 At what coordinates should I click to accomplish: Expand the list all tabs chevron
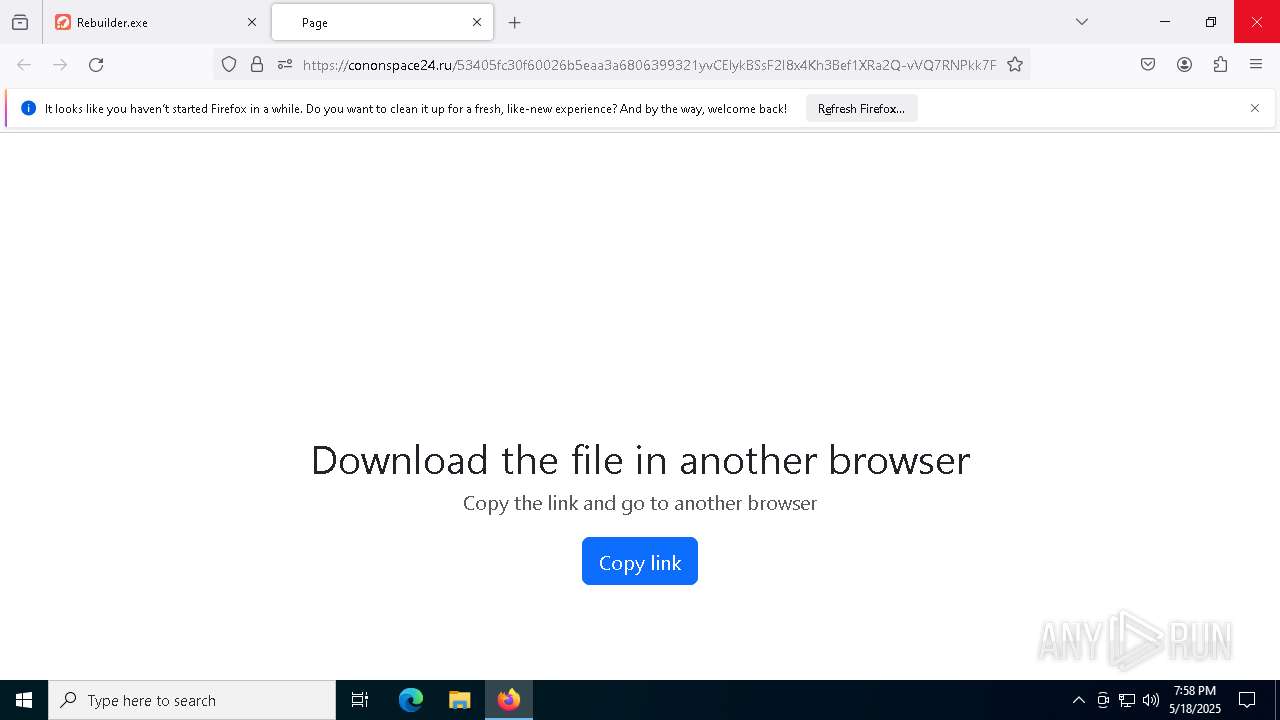(x=1081, y=22)
